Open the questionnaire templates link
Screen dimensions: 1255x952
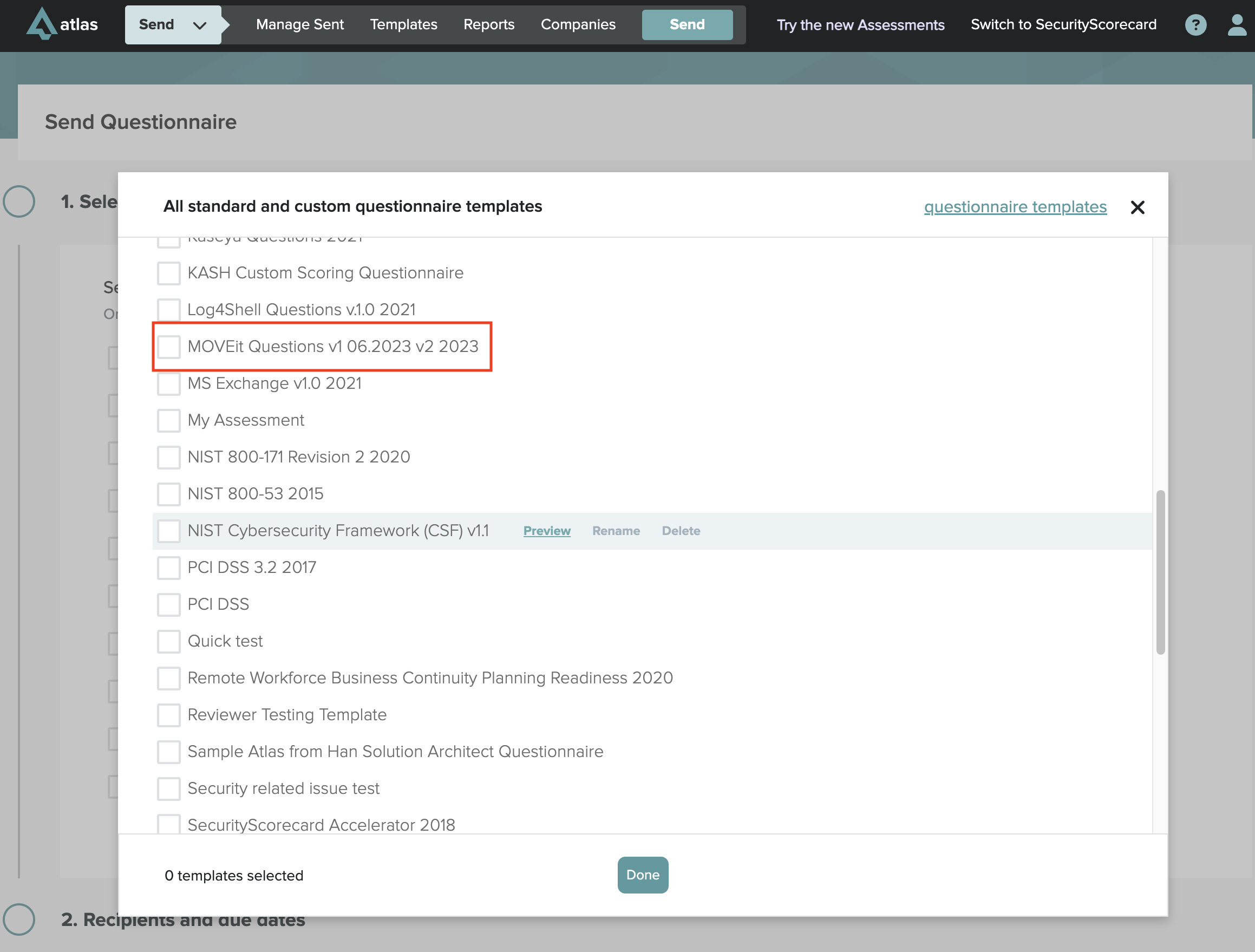pyautogui.click(x=1015, y=206)
